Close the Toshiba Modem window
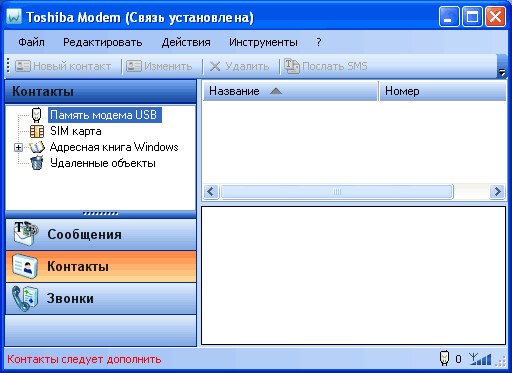Screen dimensions: 512x373 point(495,16)
